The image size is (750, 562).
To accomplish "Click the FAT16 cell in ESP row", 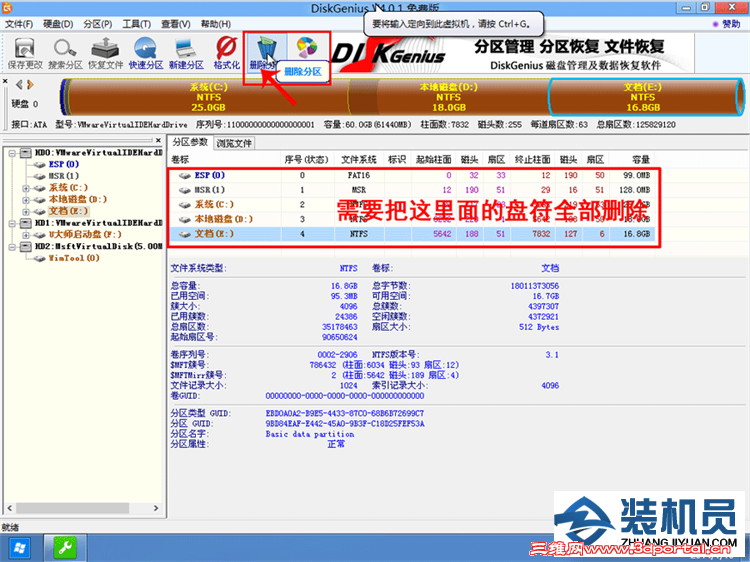I will pyautogui.click(x=358, y=176).
